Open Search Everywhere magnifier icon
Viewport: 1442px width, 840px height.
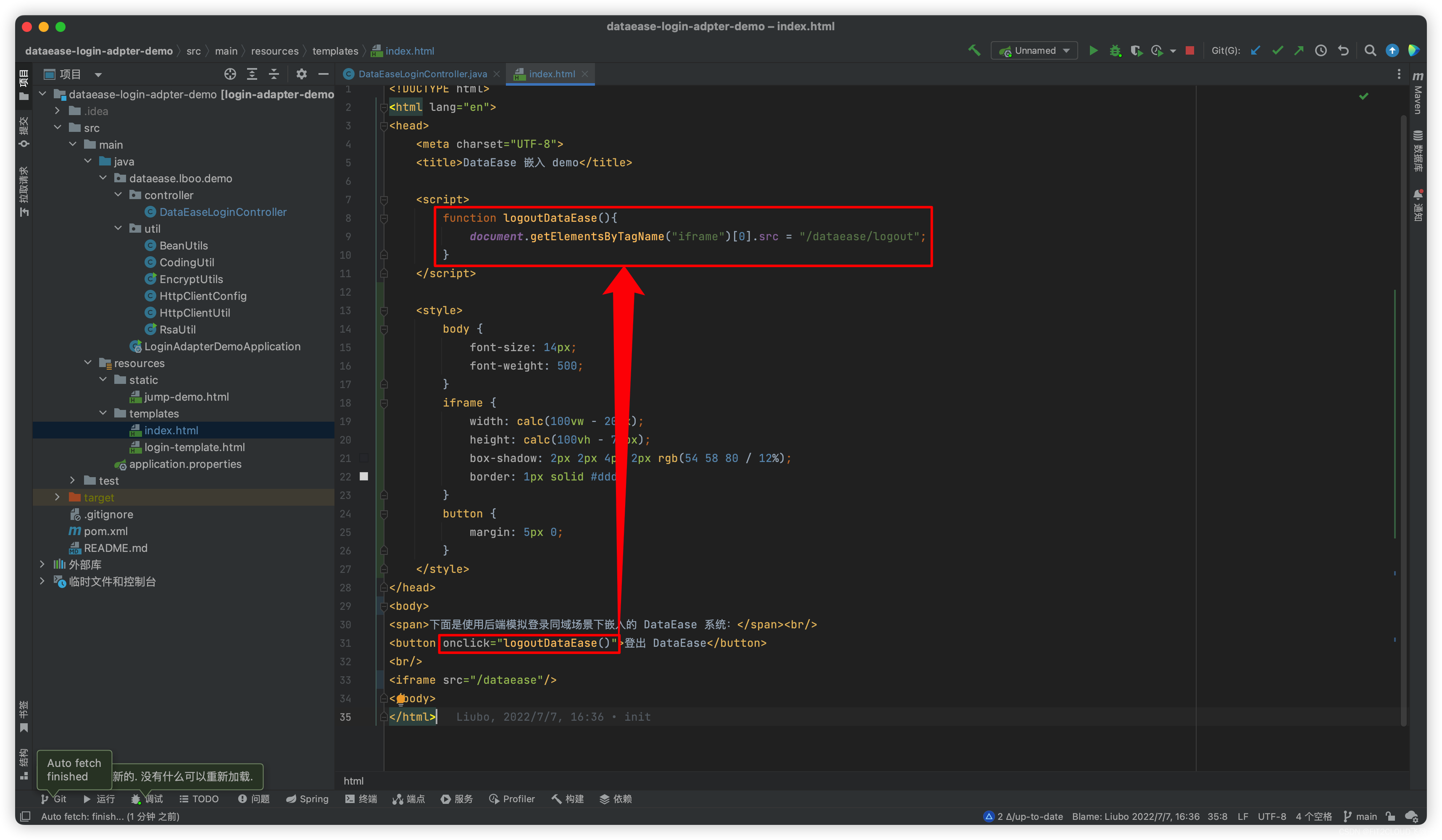point(1370,51)
